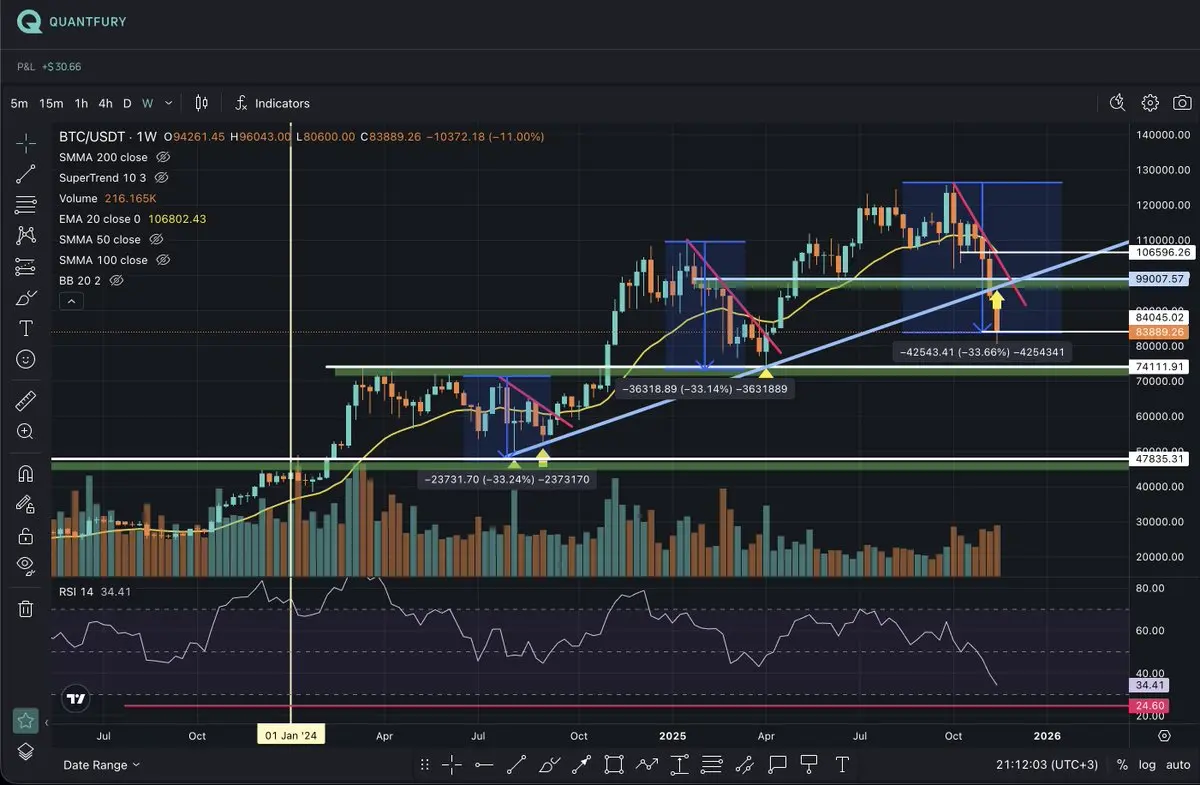Select arrow tool in bottom toolbar
This screenshot has width=1200, height=785.
(x=582, y=765)
